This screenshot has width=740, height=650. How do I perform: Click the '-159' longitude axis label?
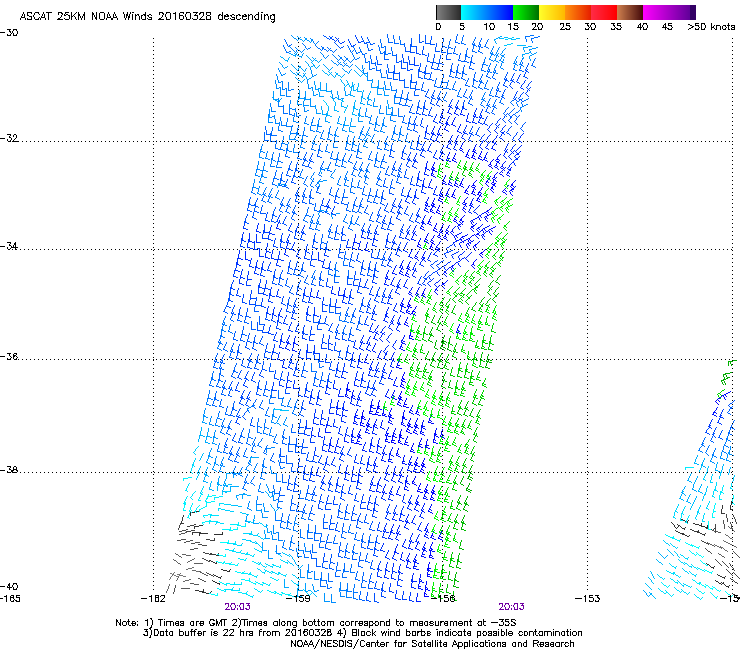[x=298, y=599]
